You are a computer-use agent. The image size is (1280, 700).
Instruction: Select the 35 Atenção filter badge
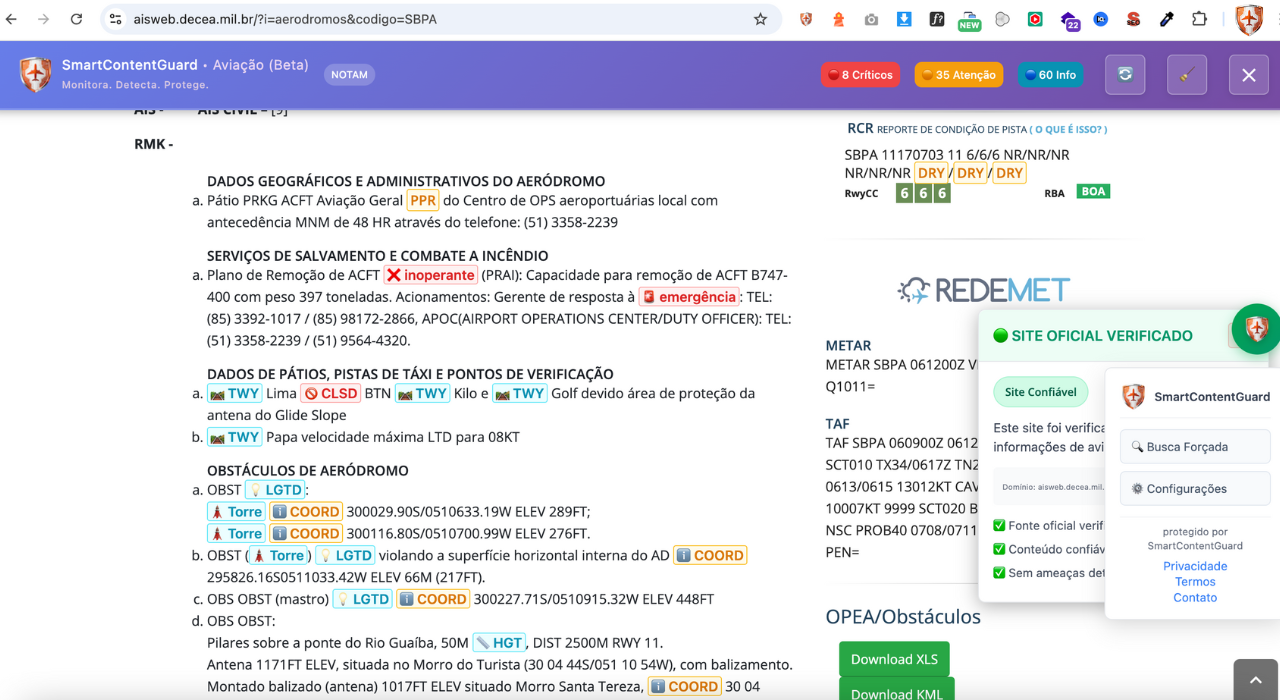(958, 74)
